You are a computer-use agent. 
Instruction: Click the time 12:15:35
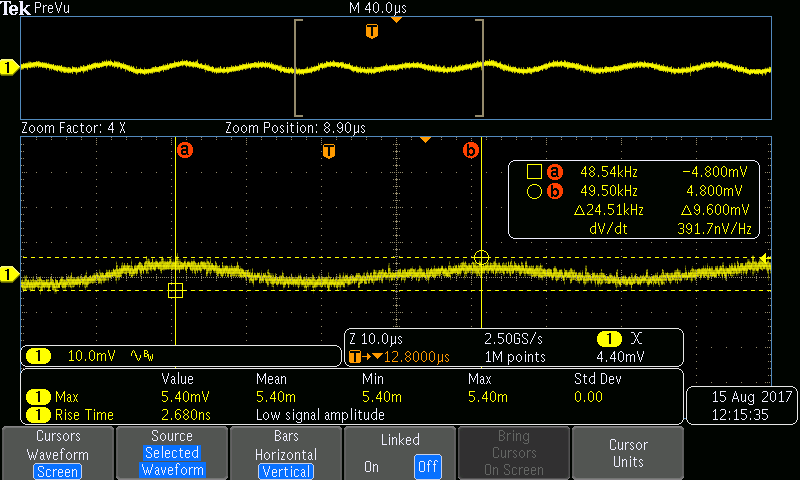click(x=740, y=415)
